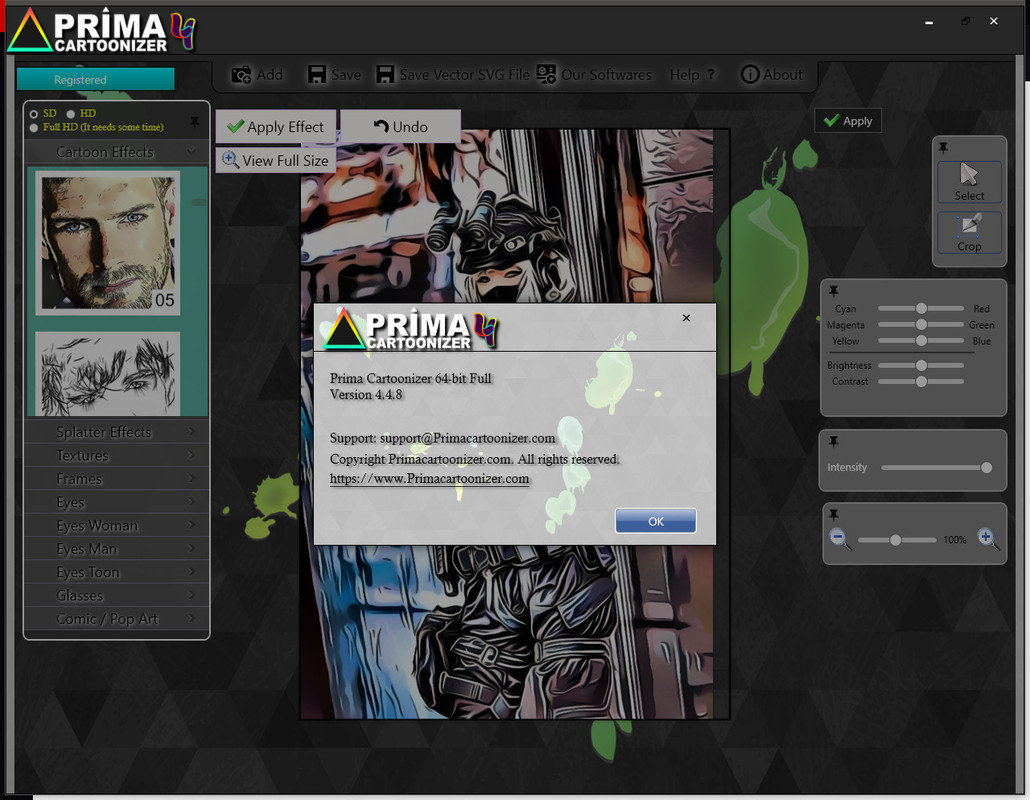
Task: Close the About dialog with the X
Action: (686, 318)
